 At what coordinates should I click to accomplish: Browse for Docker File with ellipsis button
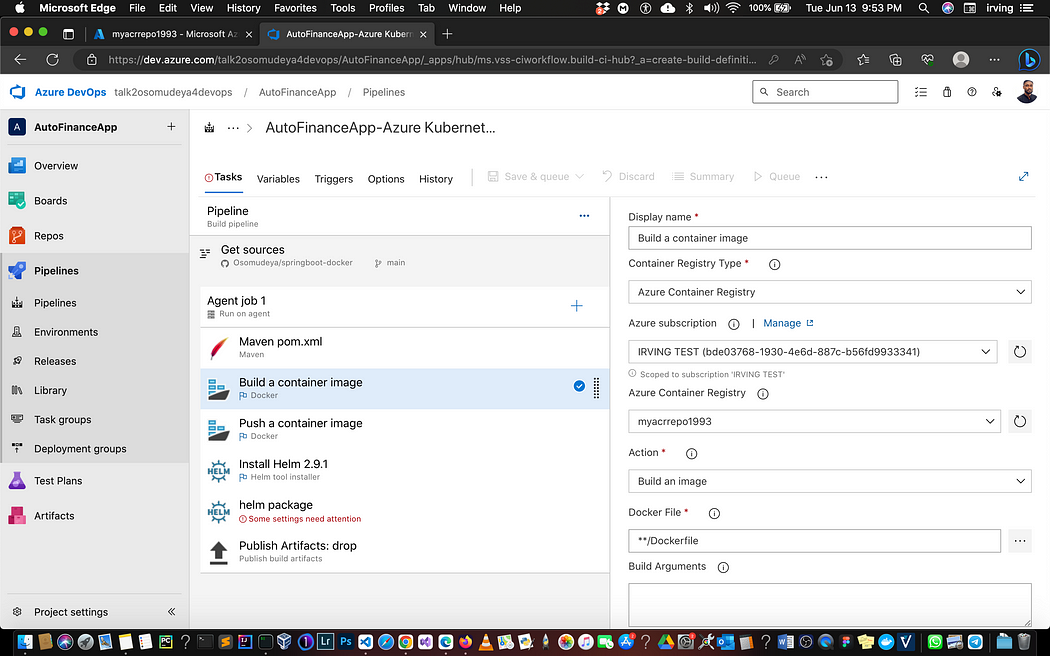[x=1019, y=541]
